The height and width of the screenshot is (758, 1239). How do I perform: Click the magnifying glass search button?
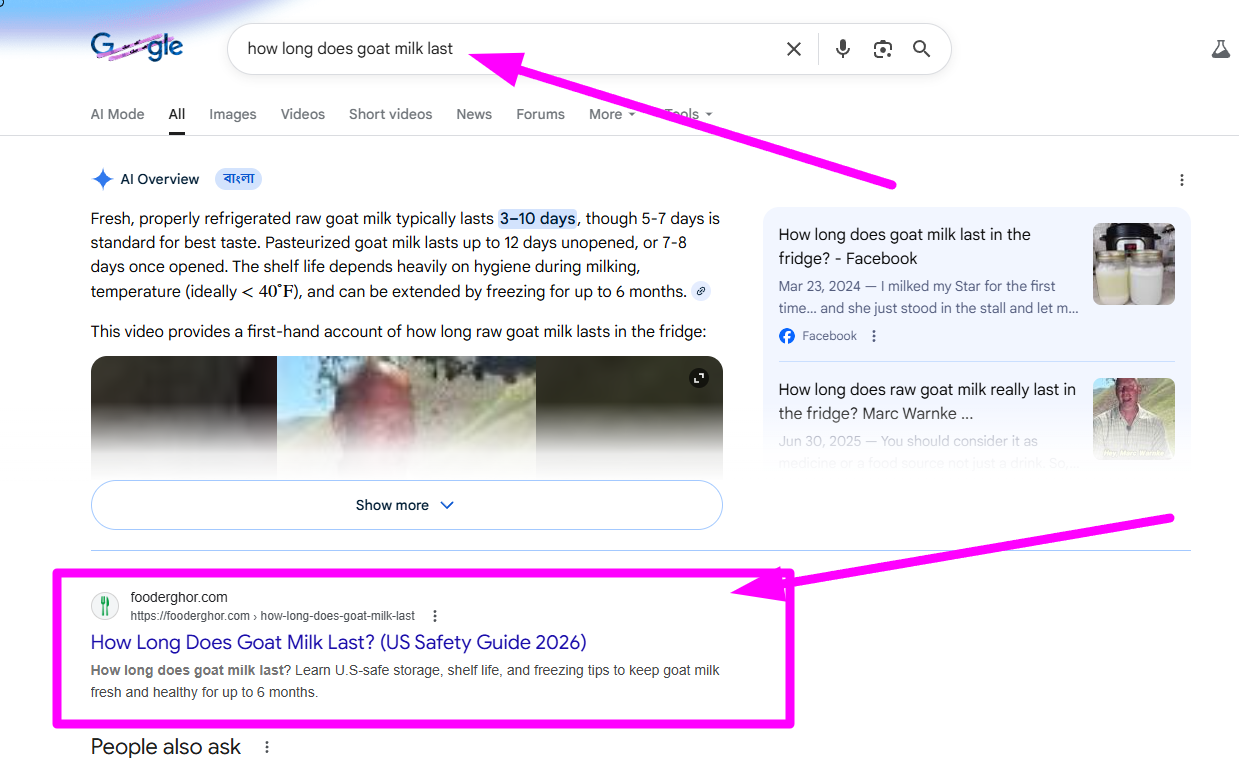point(921,49)
